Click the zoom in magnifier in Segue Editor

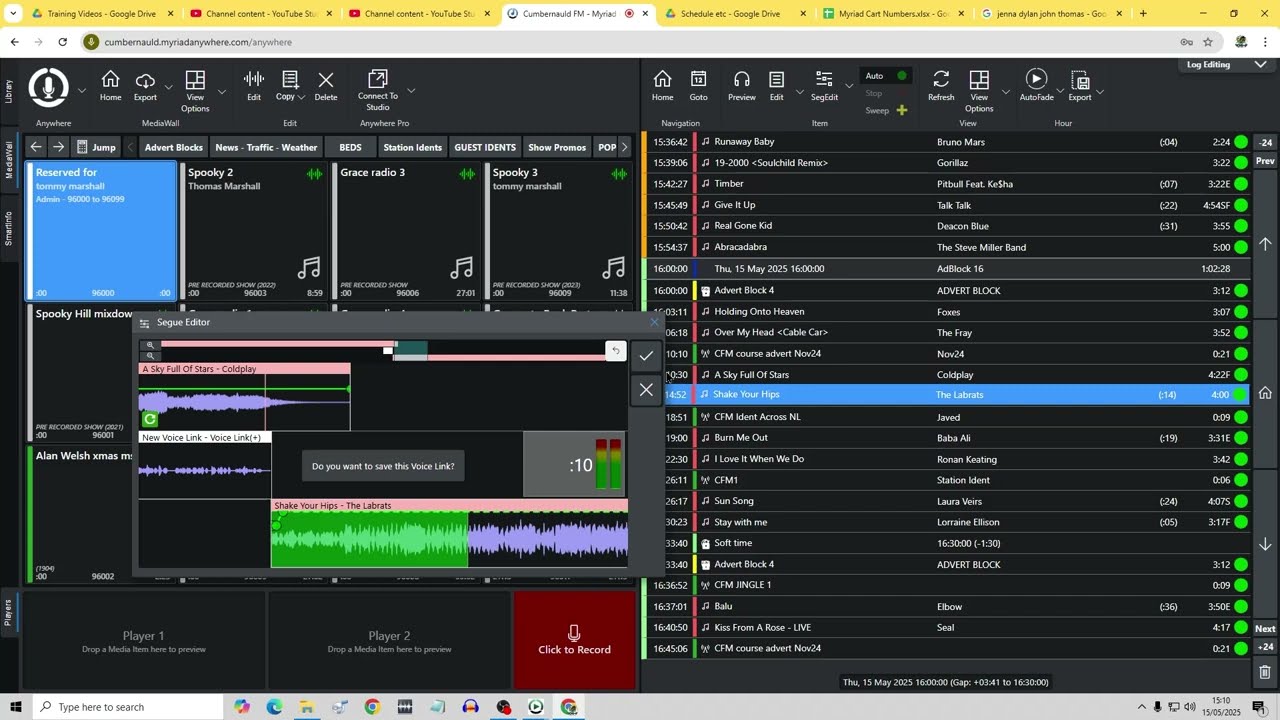click(150, 345)
